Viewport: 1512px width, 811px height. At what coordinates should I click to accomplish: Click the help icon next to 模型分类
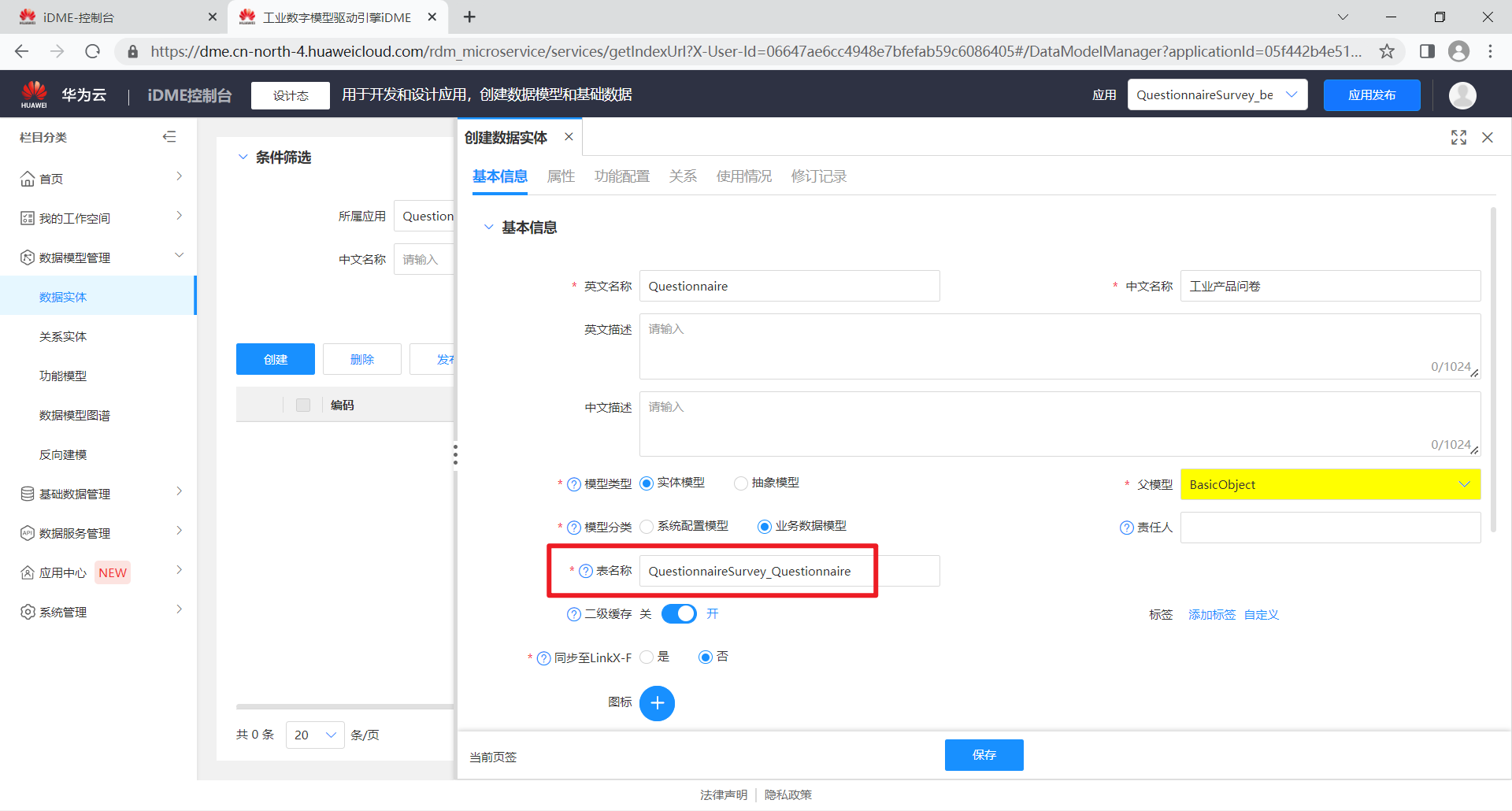coord(574,528)
